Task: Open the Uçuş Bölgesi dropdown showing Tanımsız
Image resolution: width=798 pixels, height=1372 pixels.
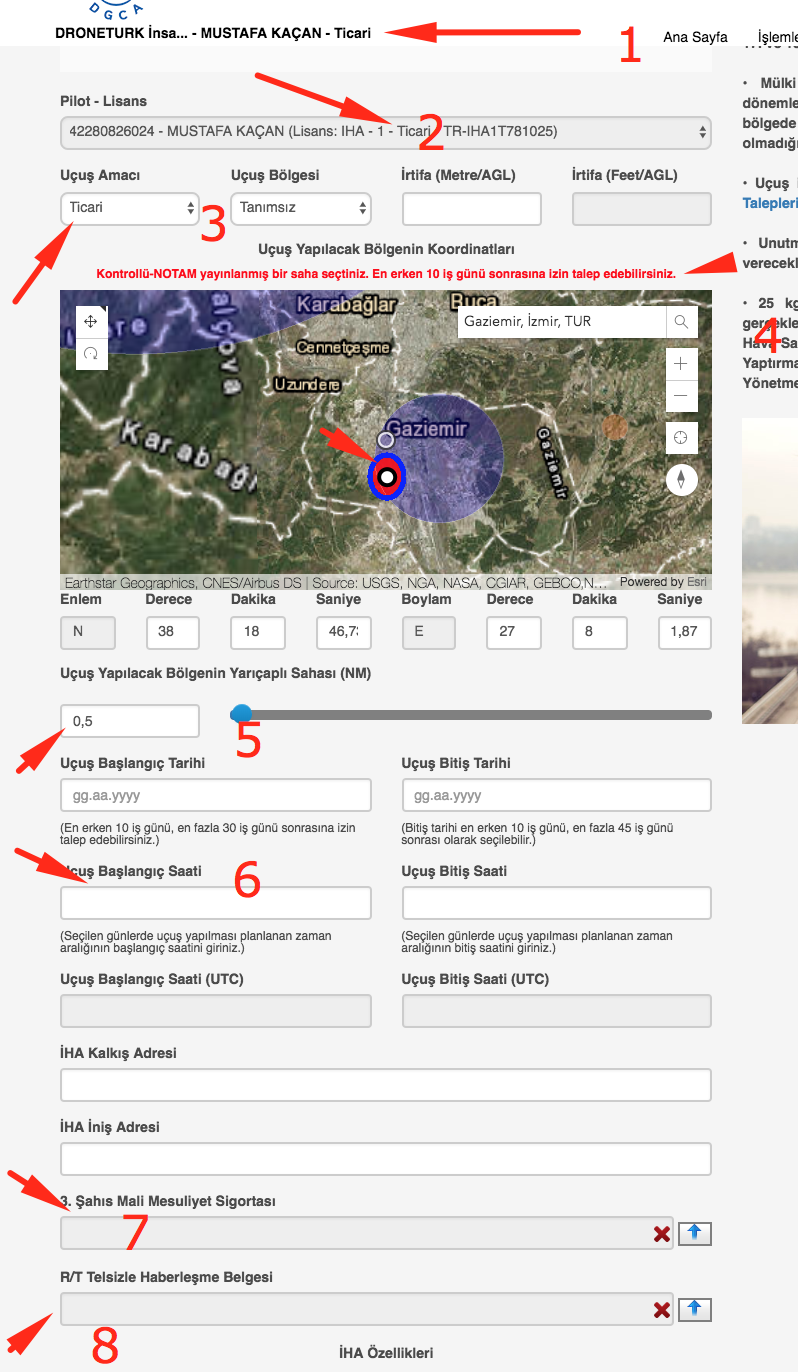Action: pyautogui.click(x=301, y=209)
